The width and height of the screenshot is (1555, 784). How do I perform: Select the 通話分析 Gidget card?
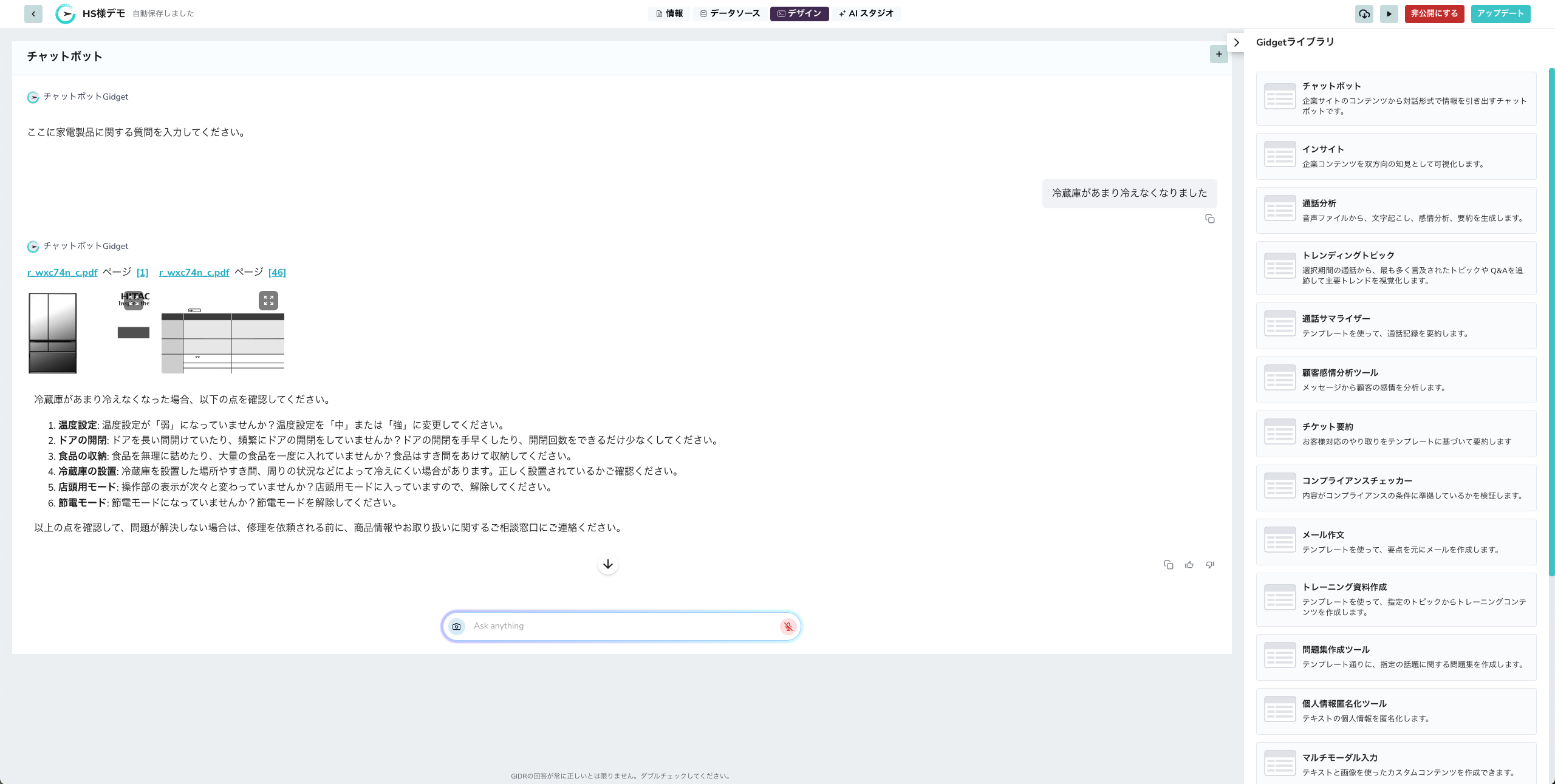pos(1395,210)
